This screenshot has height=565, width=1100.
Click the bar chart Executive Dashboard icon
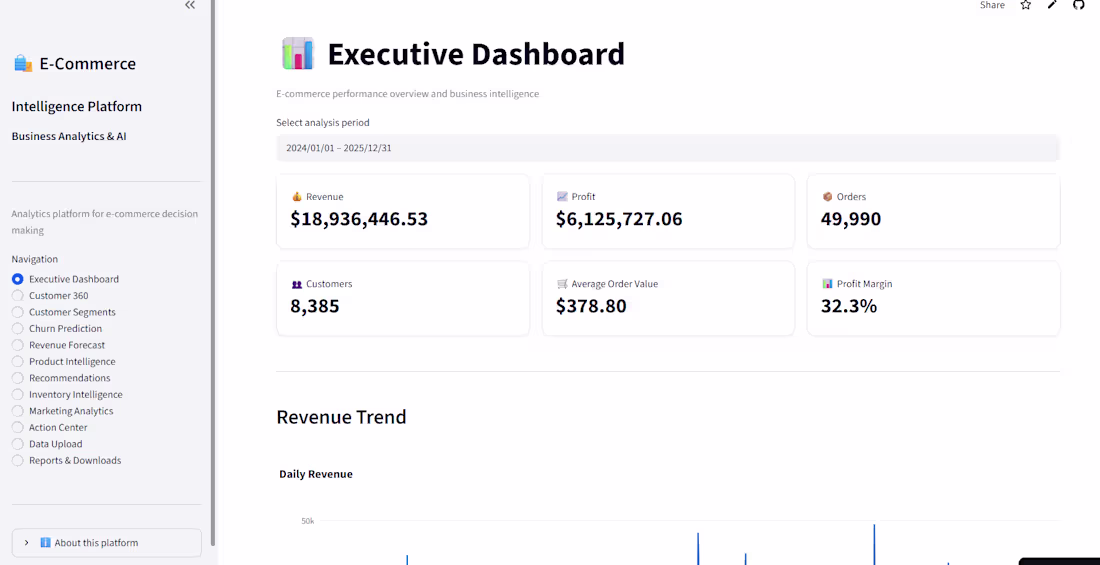(x=297, y=54)
